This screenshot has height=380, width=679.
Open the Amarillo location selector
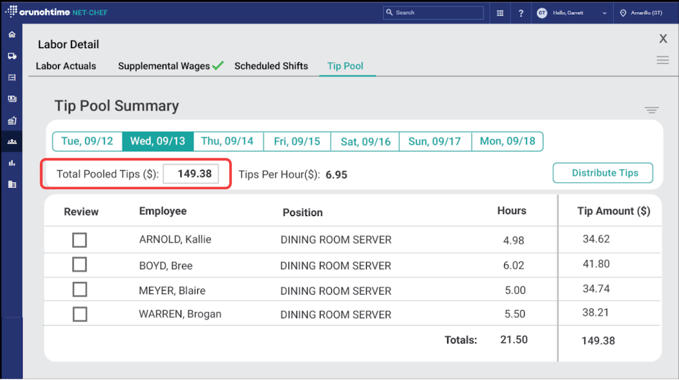[641, 13]
